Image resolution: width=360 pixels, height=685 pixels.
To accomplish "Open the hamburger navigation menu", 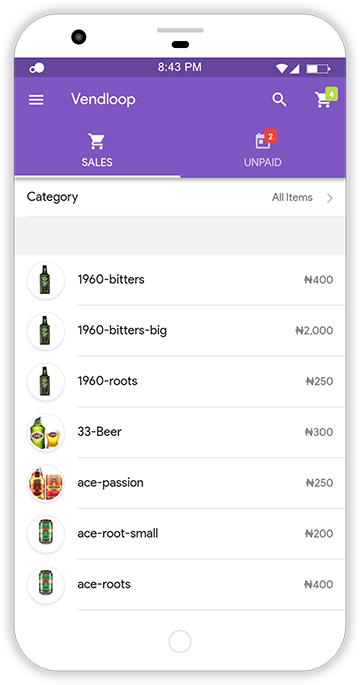I will tap(36, 100).
